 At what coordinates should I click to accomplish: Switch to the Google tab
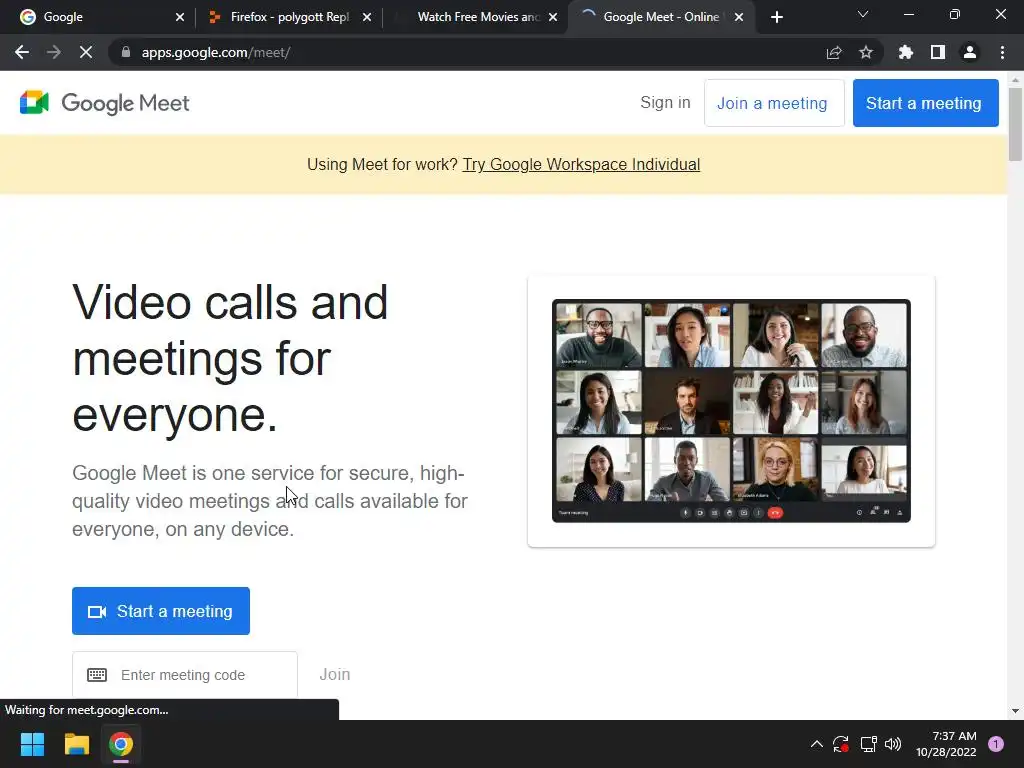(103, 17)
